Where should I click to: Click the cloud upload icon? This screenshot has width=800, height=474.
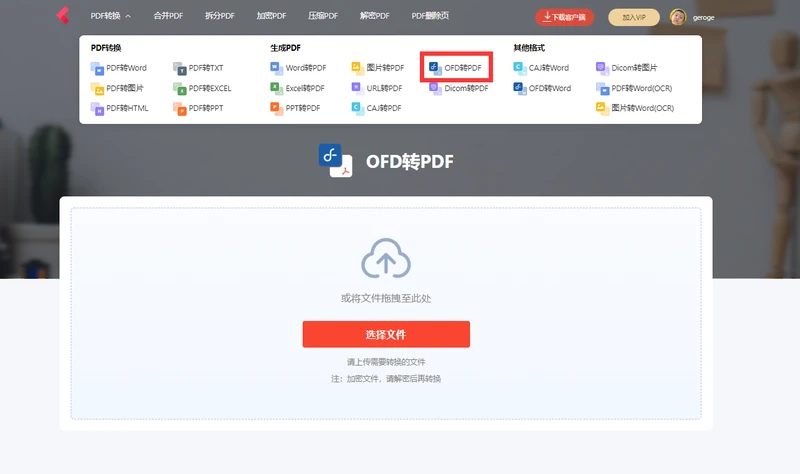(386, 258)
